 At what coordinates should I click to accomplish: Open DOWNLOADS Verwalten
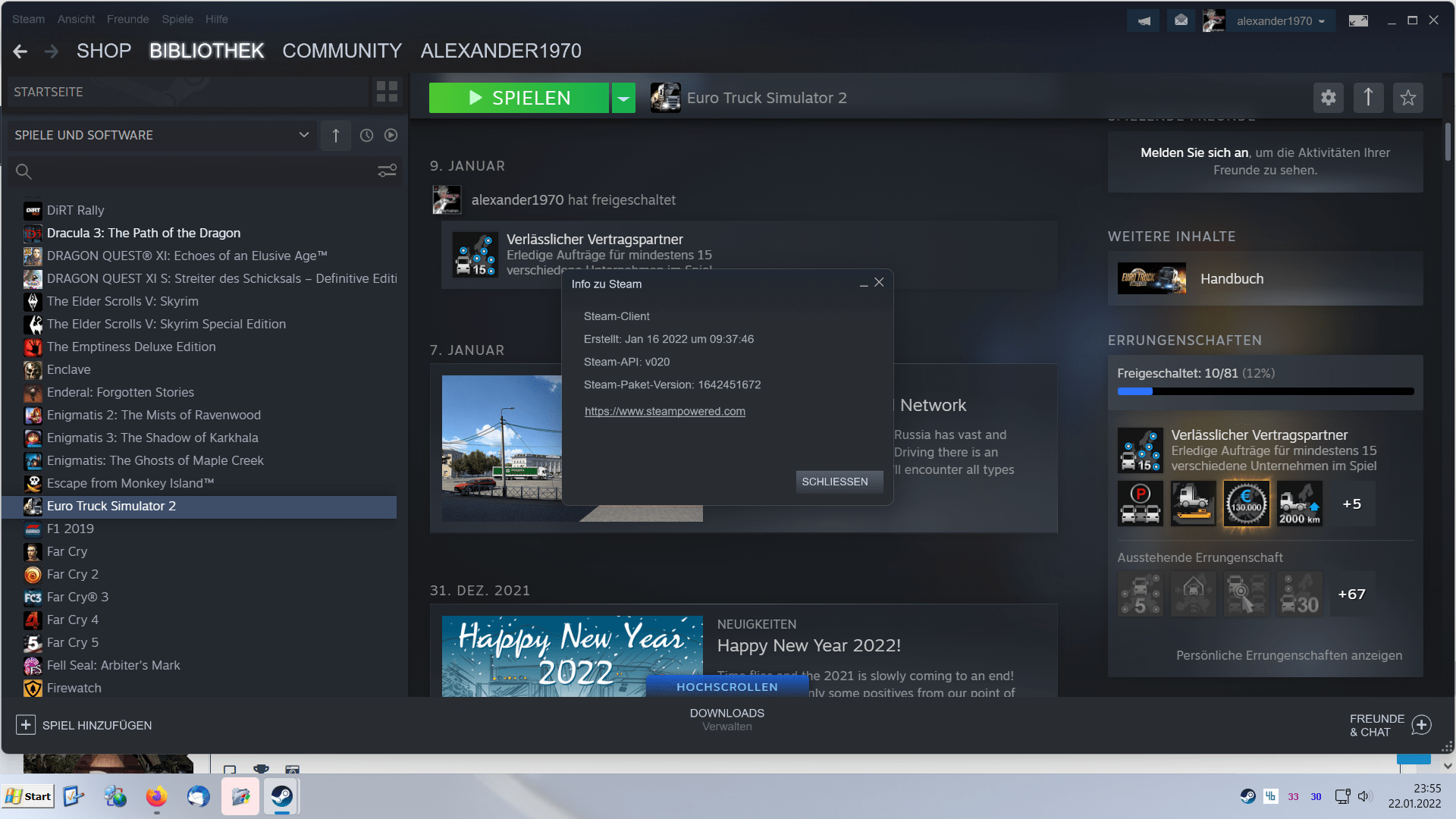coord(726,719)
